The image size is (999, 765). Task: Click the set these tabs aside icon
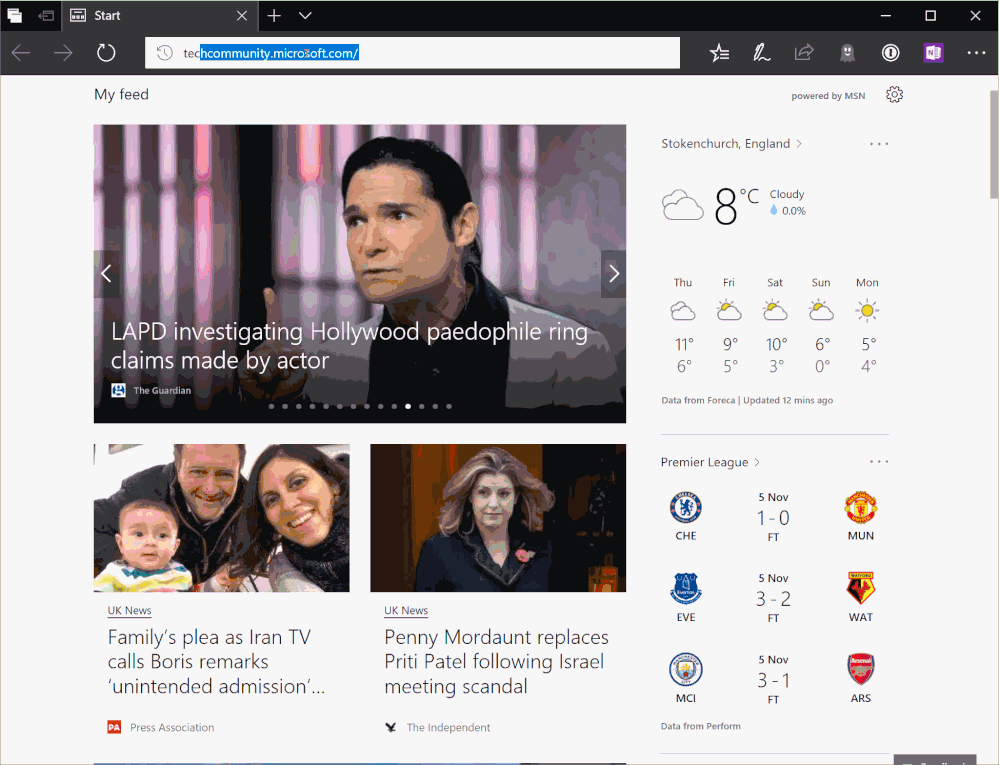coord(45,15)
